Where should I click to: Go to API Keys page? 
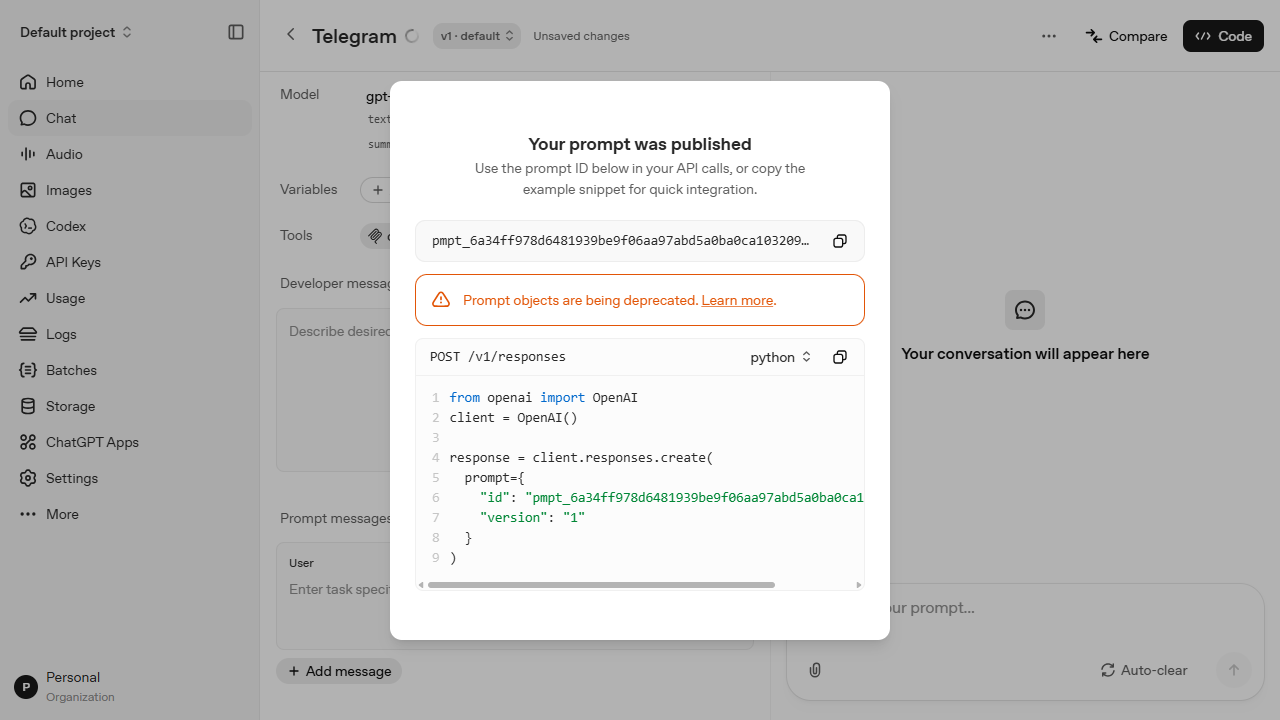[130, 262]
